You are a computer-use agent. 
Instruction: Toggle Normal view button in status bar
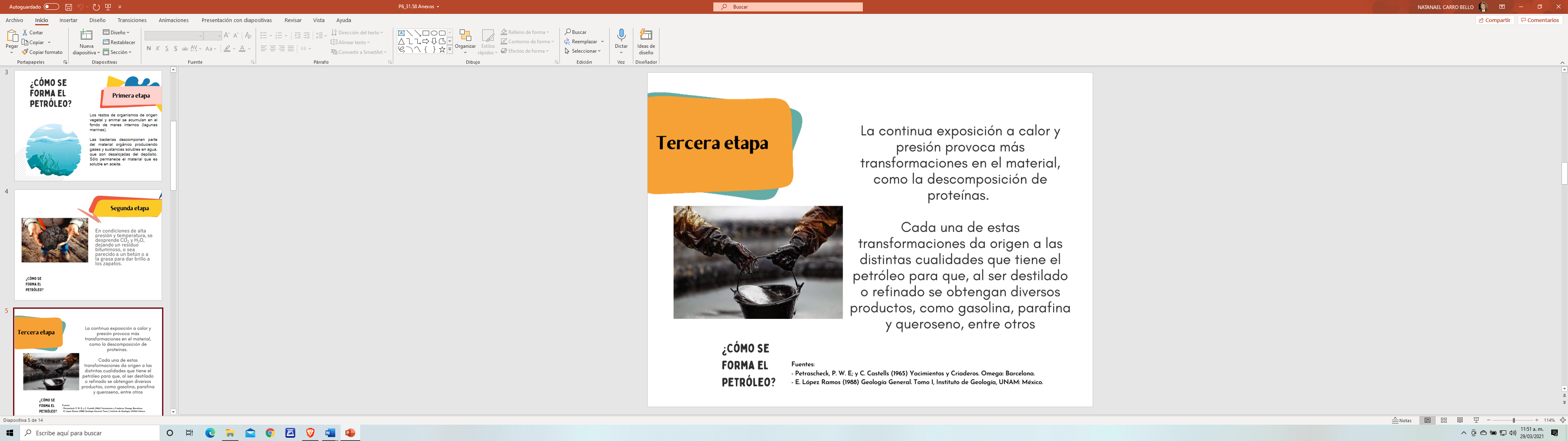[x=1428, y=420]
